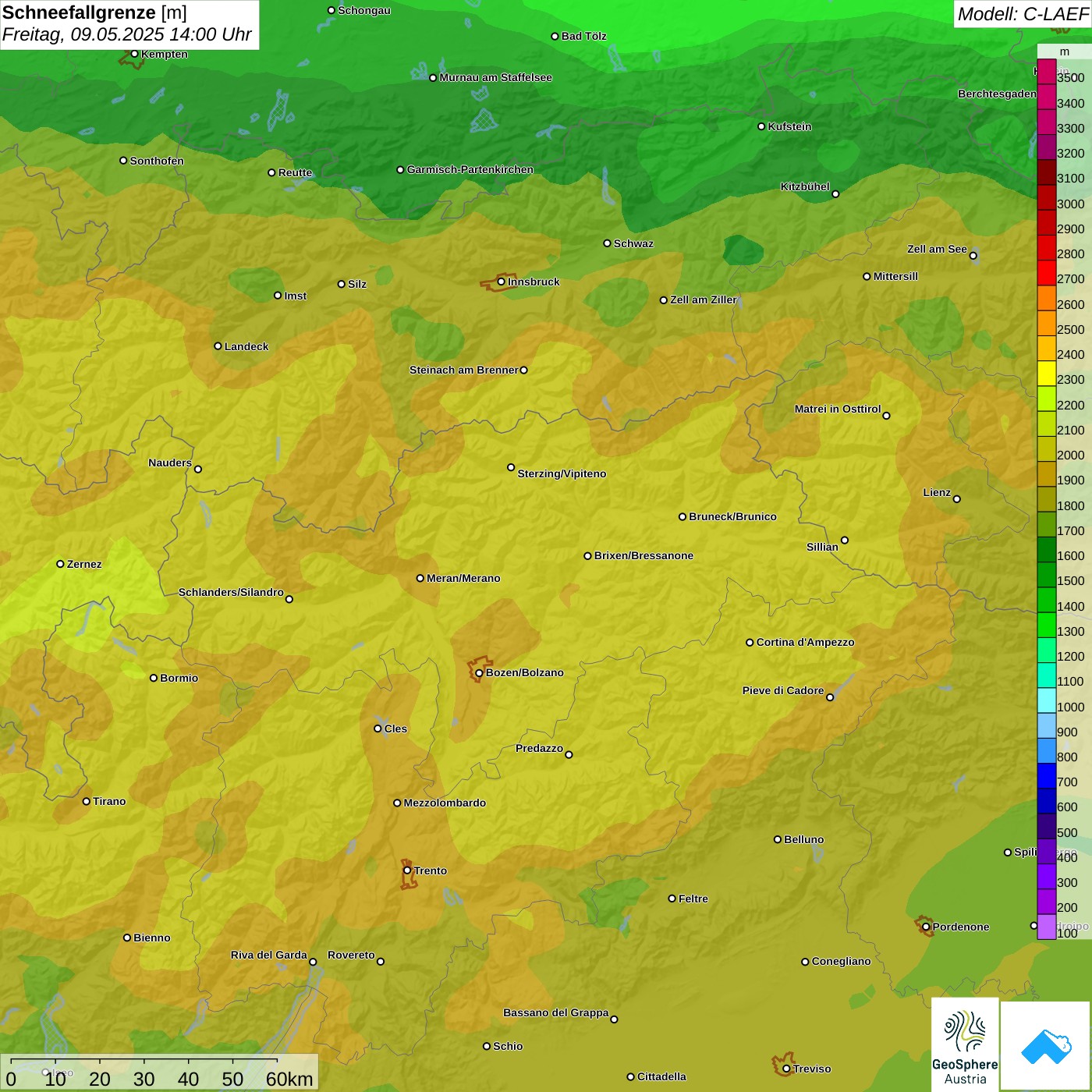Click the purple legend swatch beside 200
The width and height of the screenshot is (1092, 1092).
click(x=1047, y=902)
